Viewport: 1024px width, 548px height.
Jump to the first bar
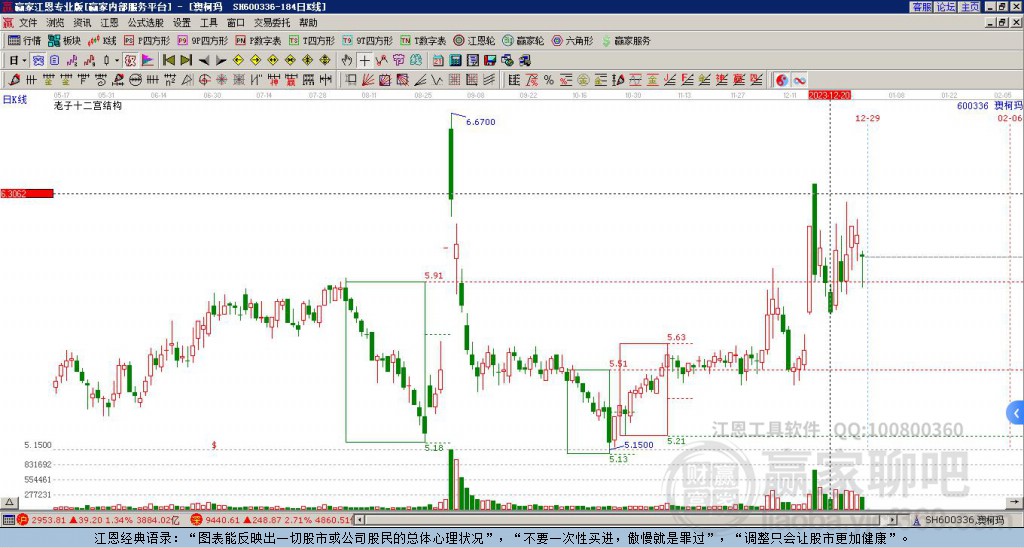pos(169,61)
